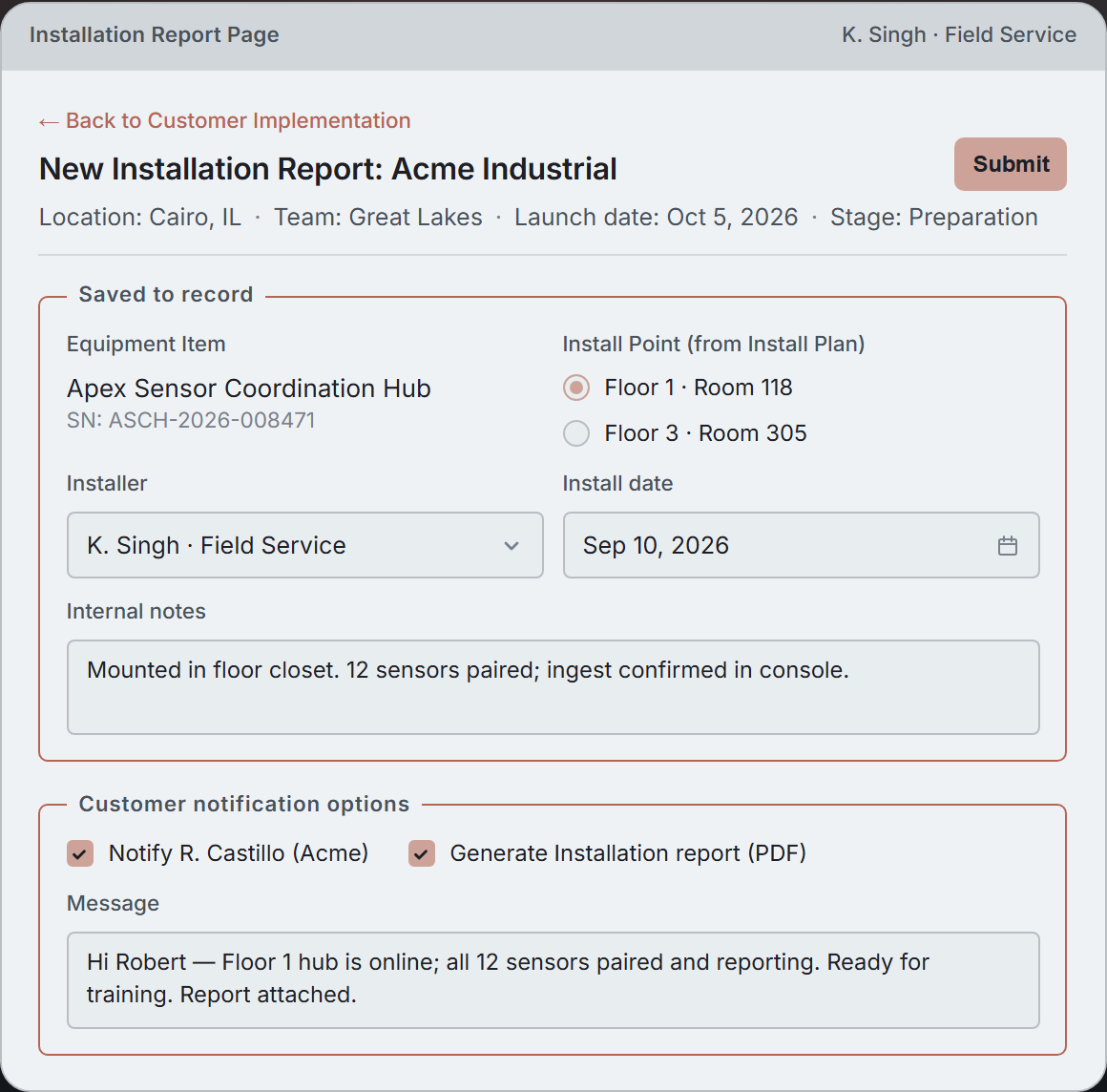Click the Submit button
1107x1092 pixels.
1011,164
